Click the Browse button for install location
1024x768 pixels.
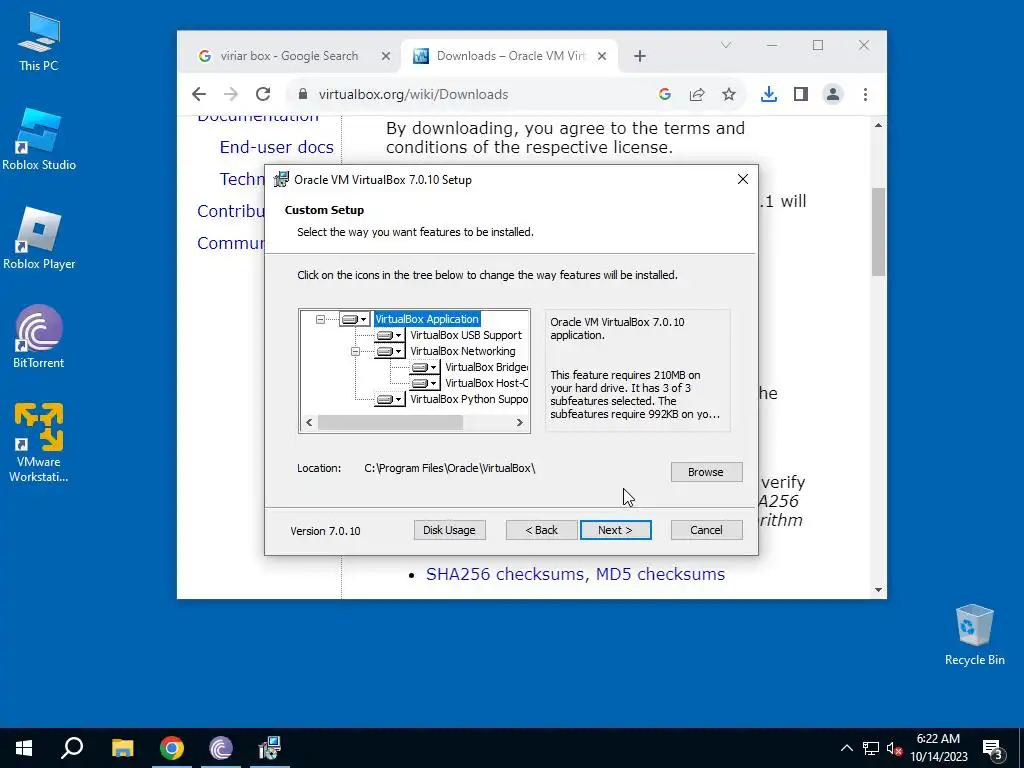coord(706,472)
